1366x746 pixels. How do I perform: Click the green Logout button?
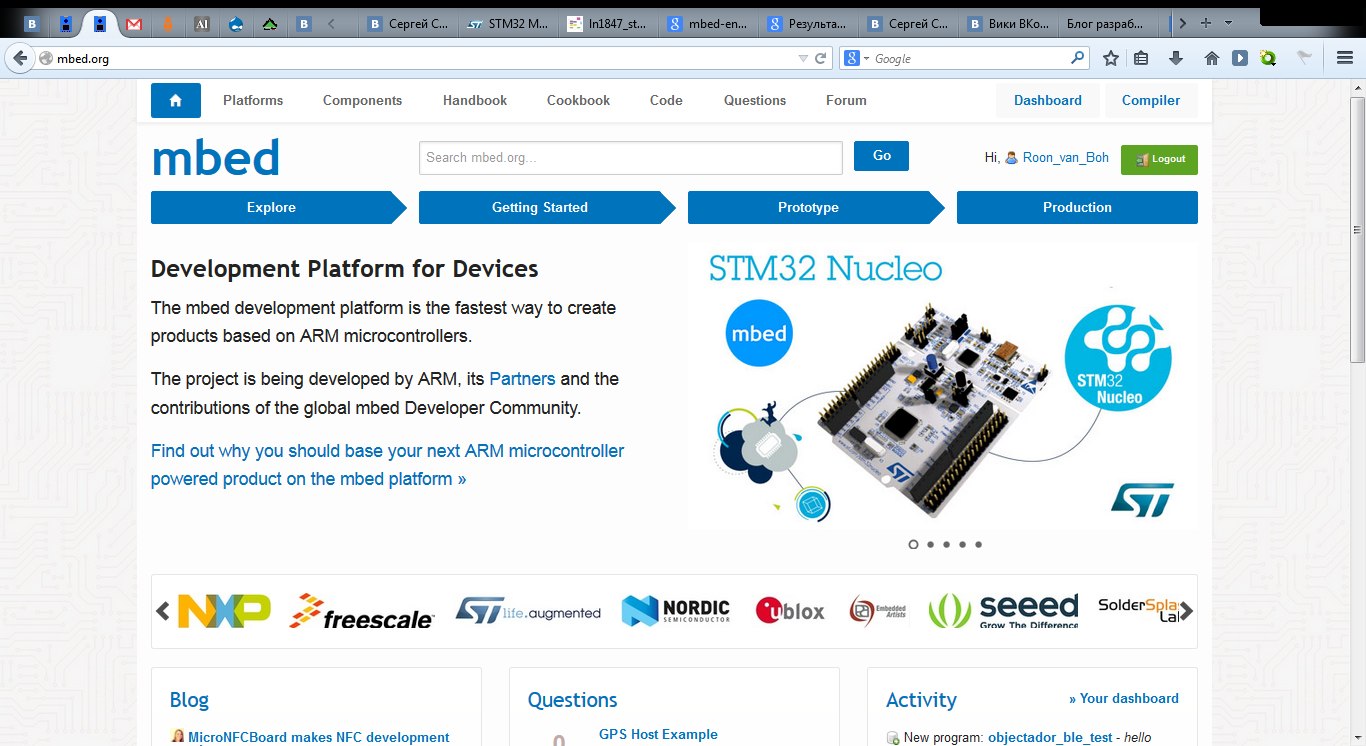pos(1159,159)
